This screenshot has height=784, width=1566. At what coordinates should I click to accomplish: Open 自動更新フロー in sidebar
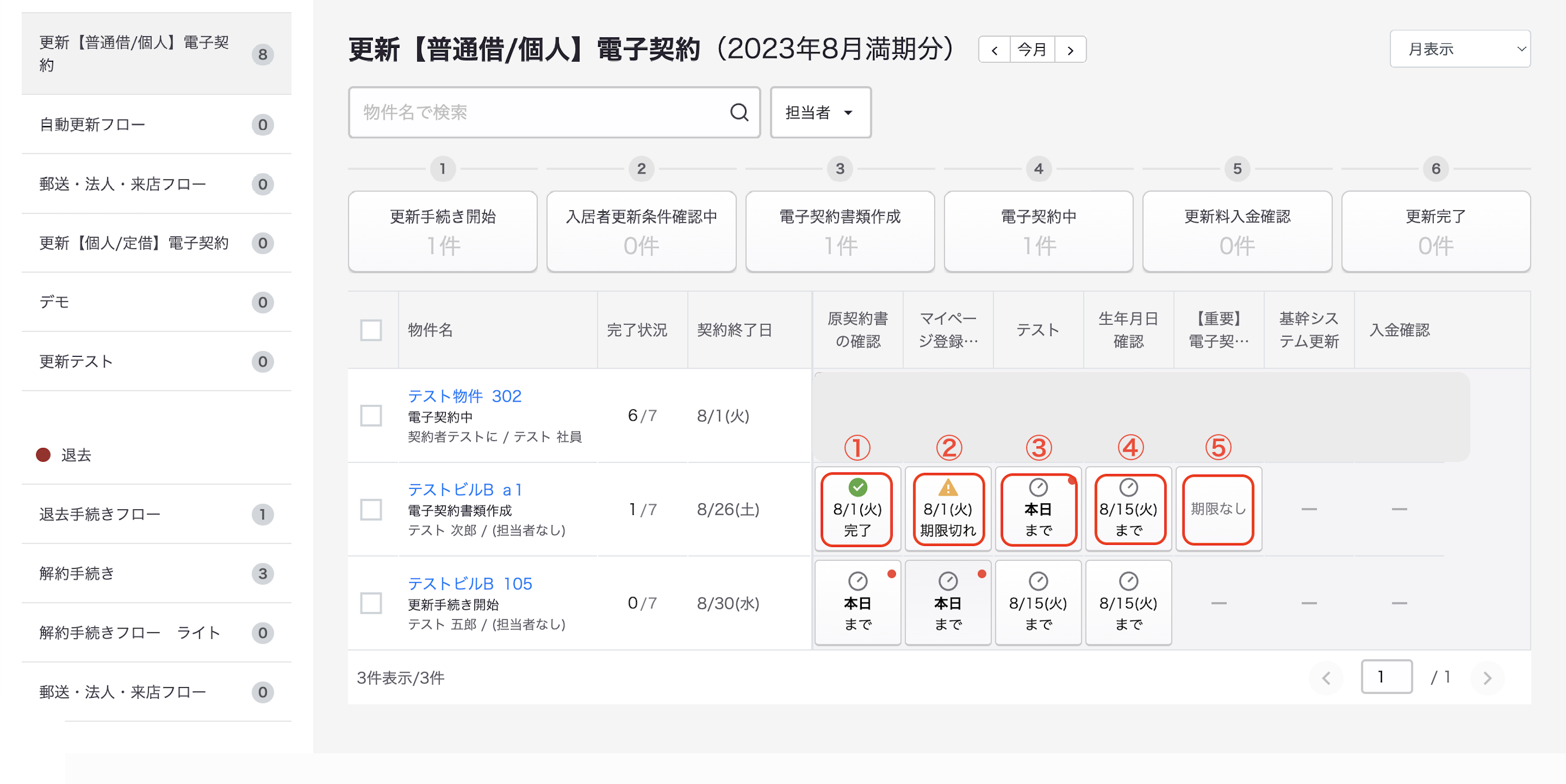click(156, 125)
